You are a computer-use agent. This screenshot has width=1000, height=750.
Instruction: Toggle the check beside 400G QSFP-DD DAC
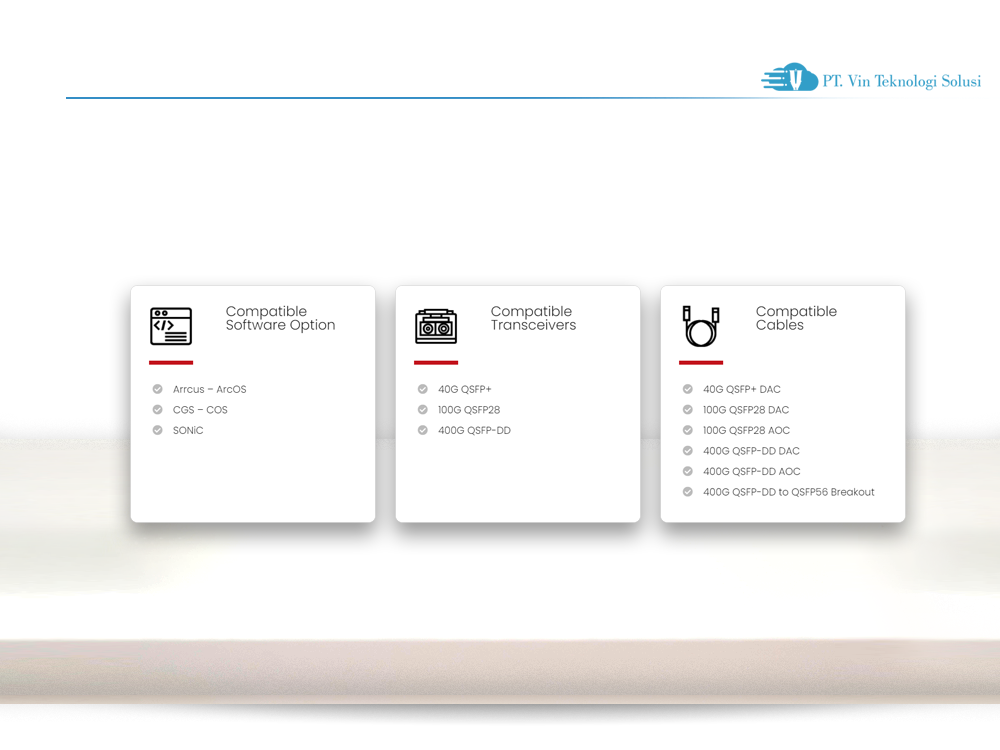[687, 451]
